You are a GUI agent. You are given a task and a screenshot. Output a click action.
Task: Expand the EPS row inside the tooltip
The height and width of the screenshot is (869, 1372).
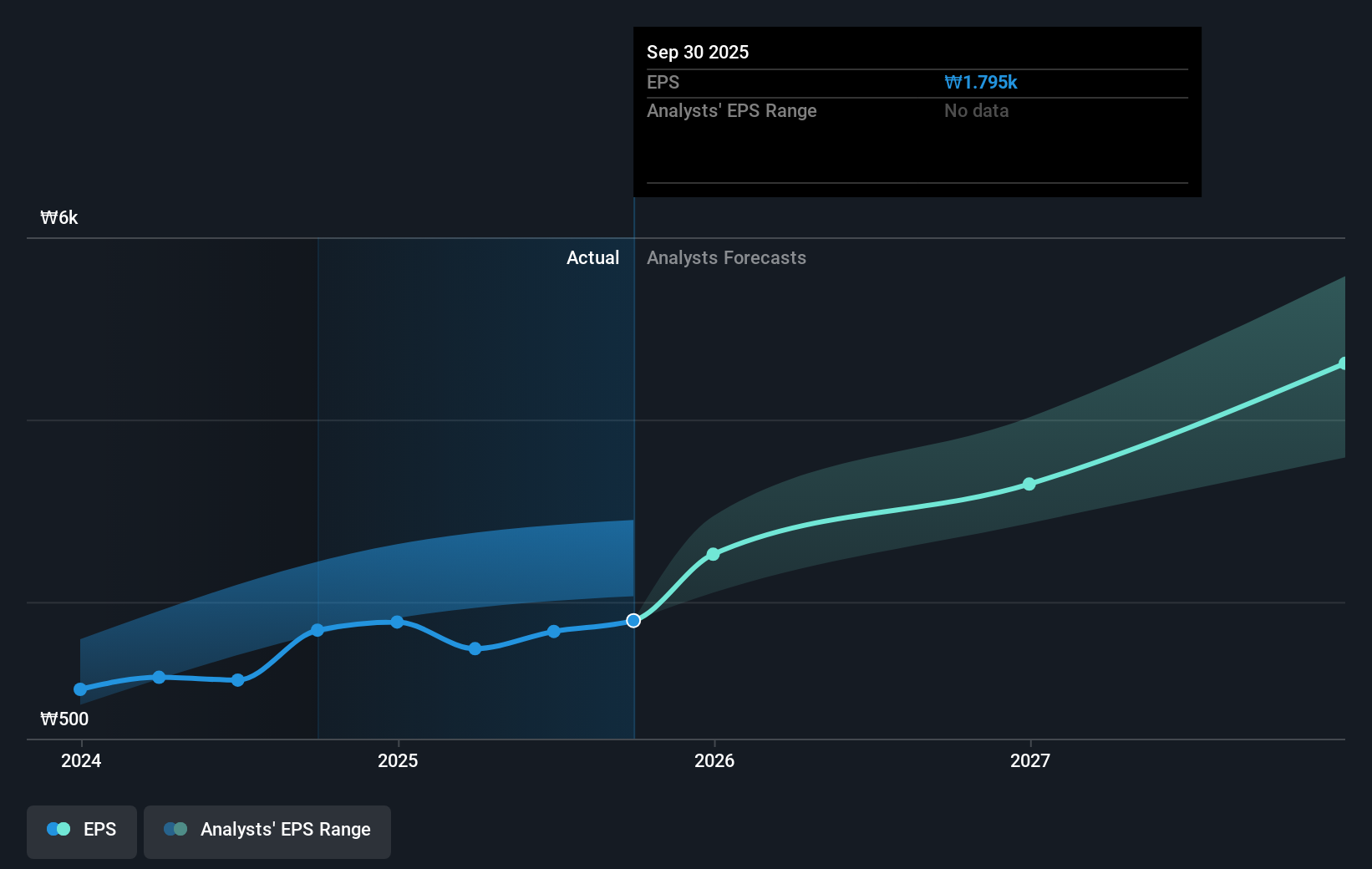(x=917, y=82)
